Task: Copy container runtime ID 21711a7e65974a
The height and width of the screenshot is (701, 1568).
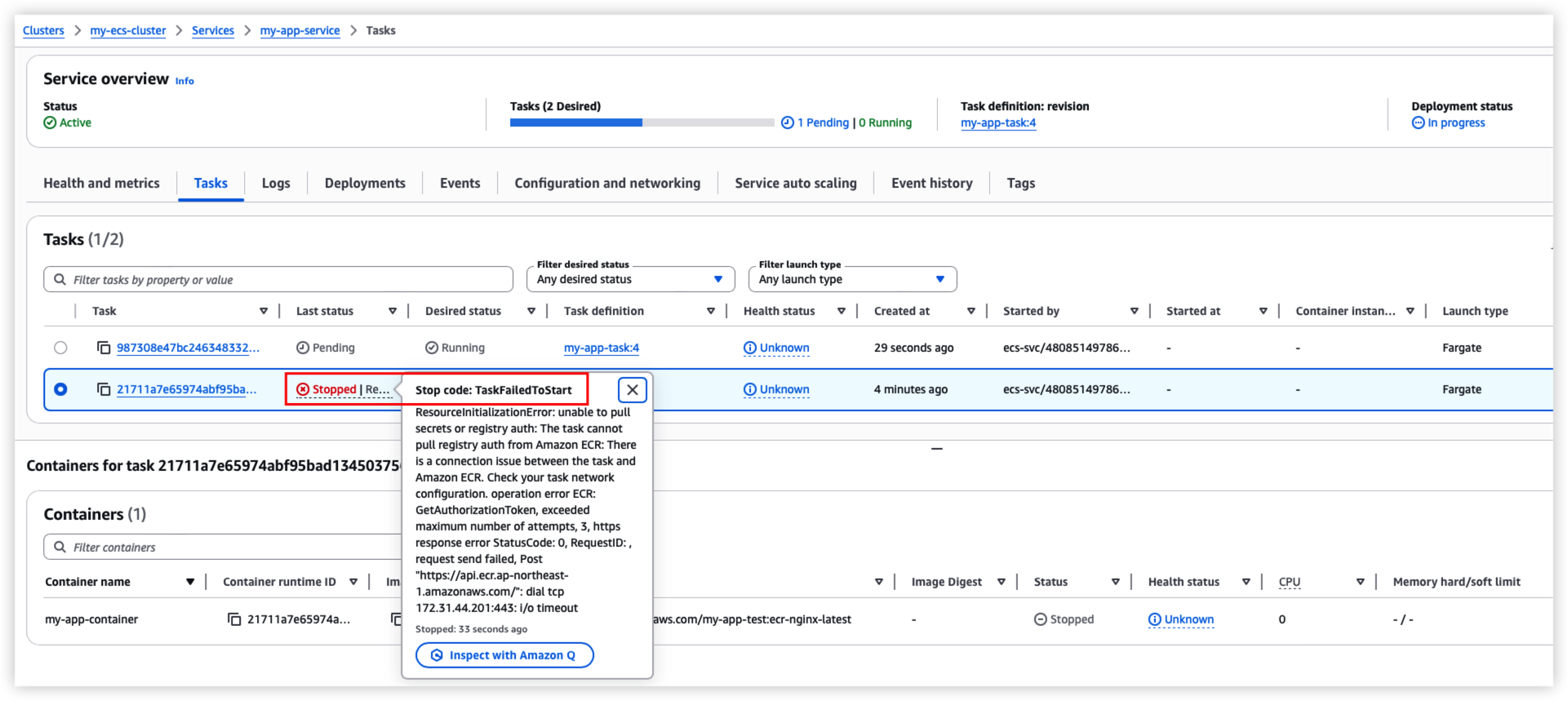Action: click(x=234, y=619)
